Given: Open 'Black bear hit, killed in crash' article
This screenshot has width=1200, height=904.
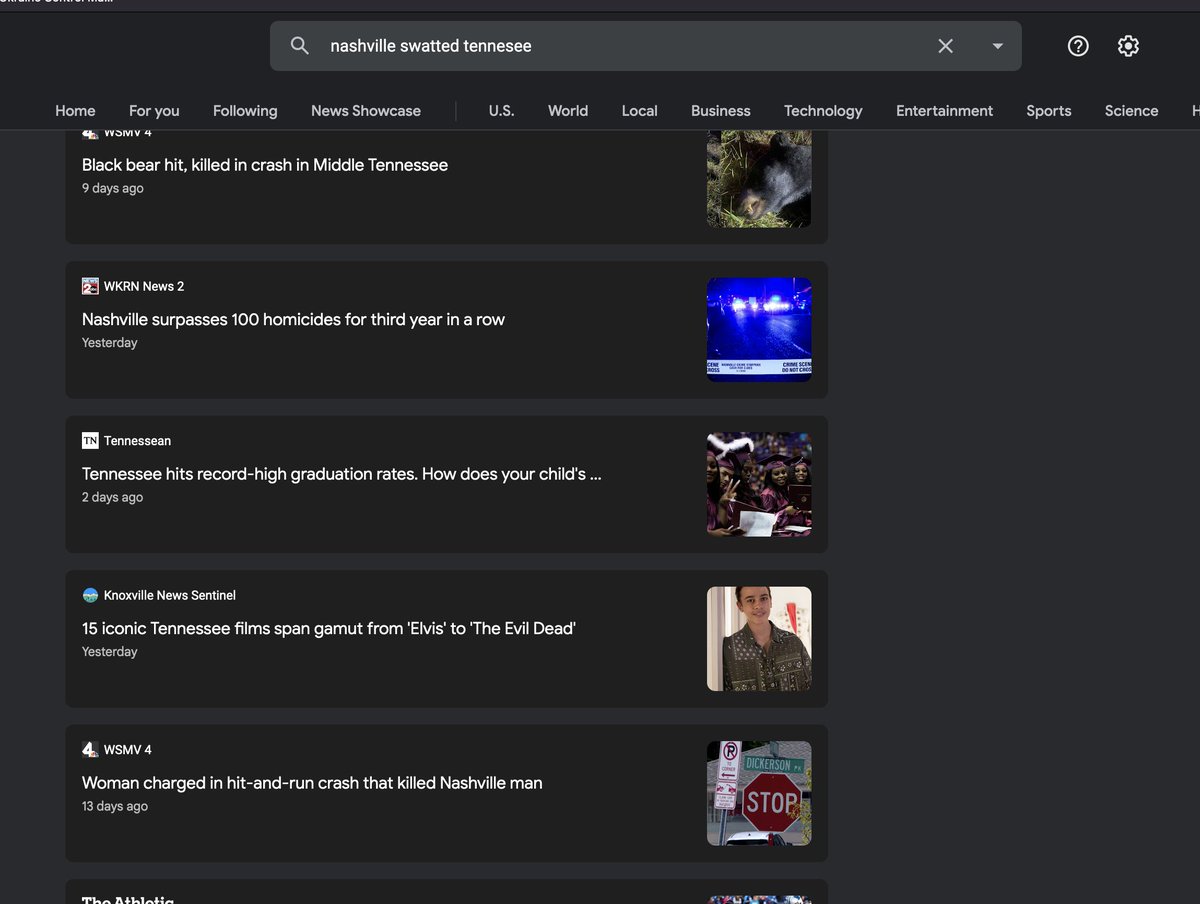Looking at the screenshot, I should [265, 165].
